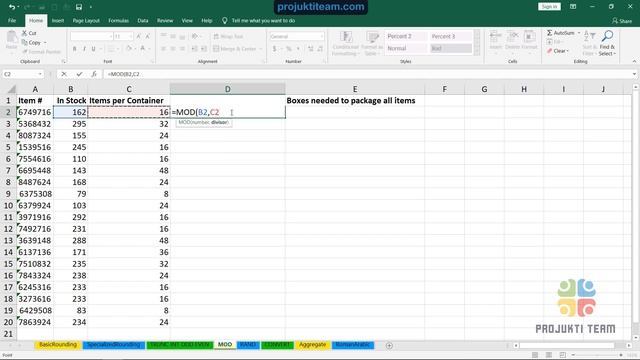Click in the formula bar input
Screen dimensions: 640x360
pos(366,74)
